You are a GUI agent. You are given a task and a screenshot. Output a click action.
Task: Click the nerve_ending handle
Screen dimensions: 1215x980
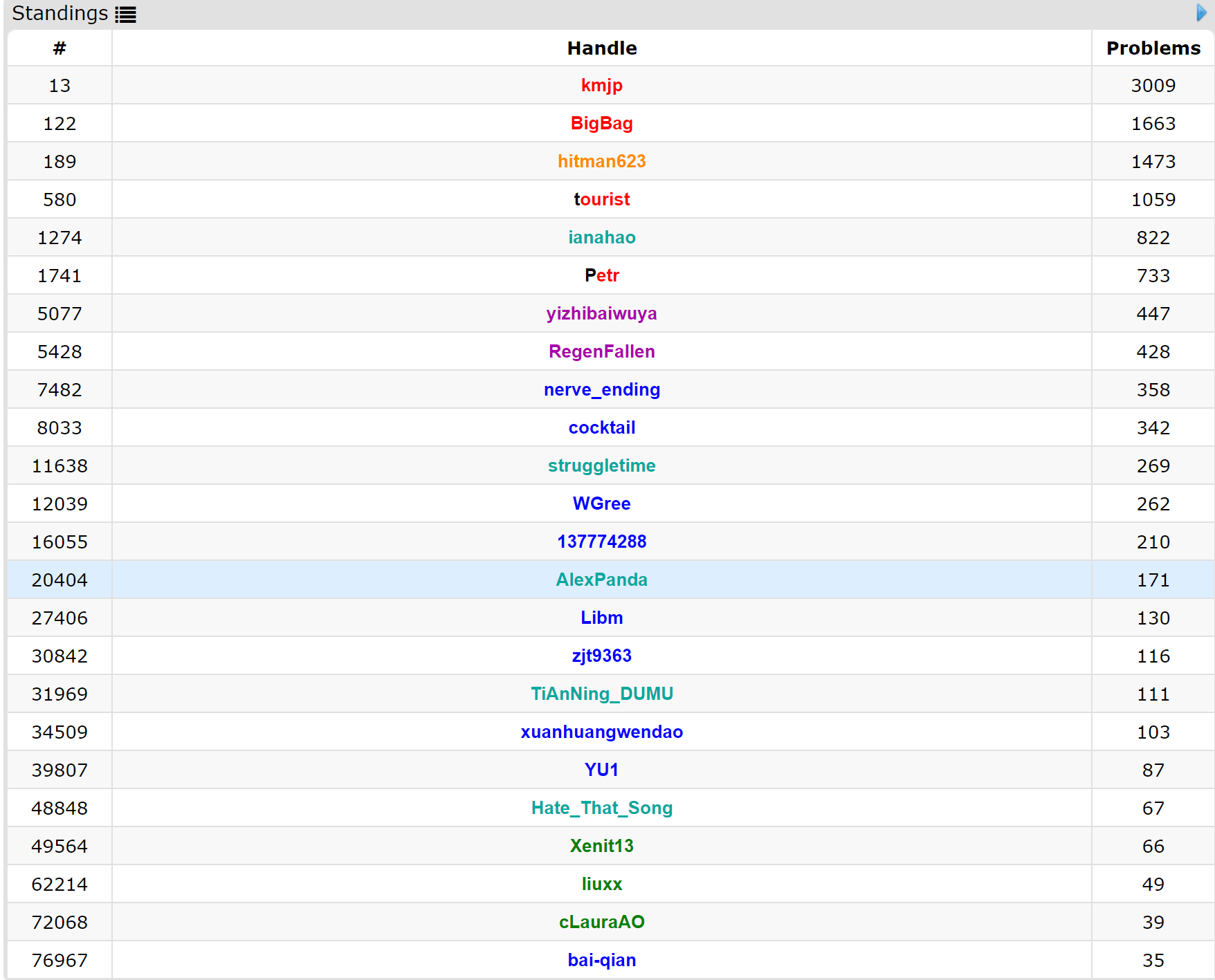601,390
